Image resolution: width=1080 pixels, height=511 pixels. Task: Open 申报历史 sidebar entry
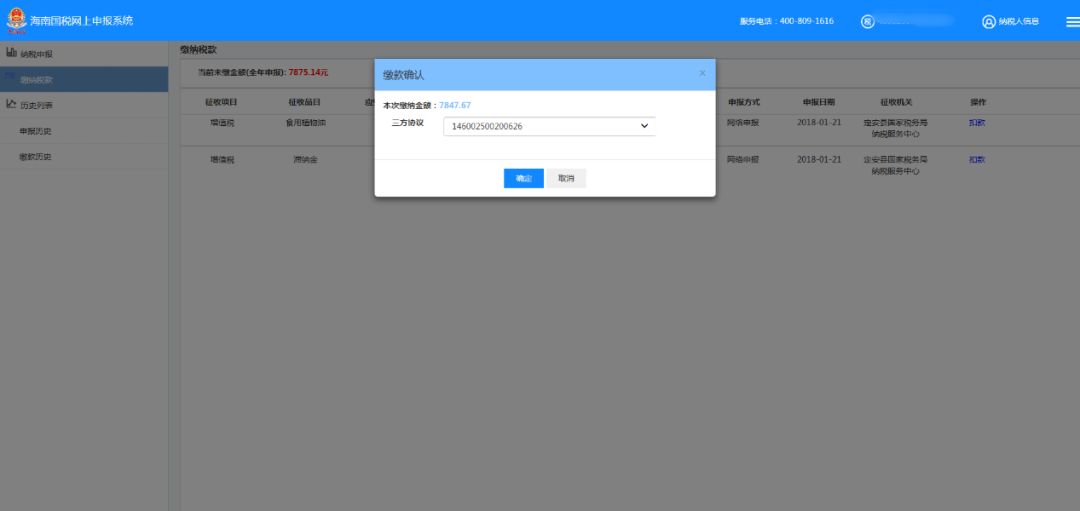click(x=84, y=131)
